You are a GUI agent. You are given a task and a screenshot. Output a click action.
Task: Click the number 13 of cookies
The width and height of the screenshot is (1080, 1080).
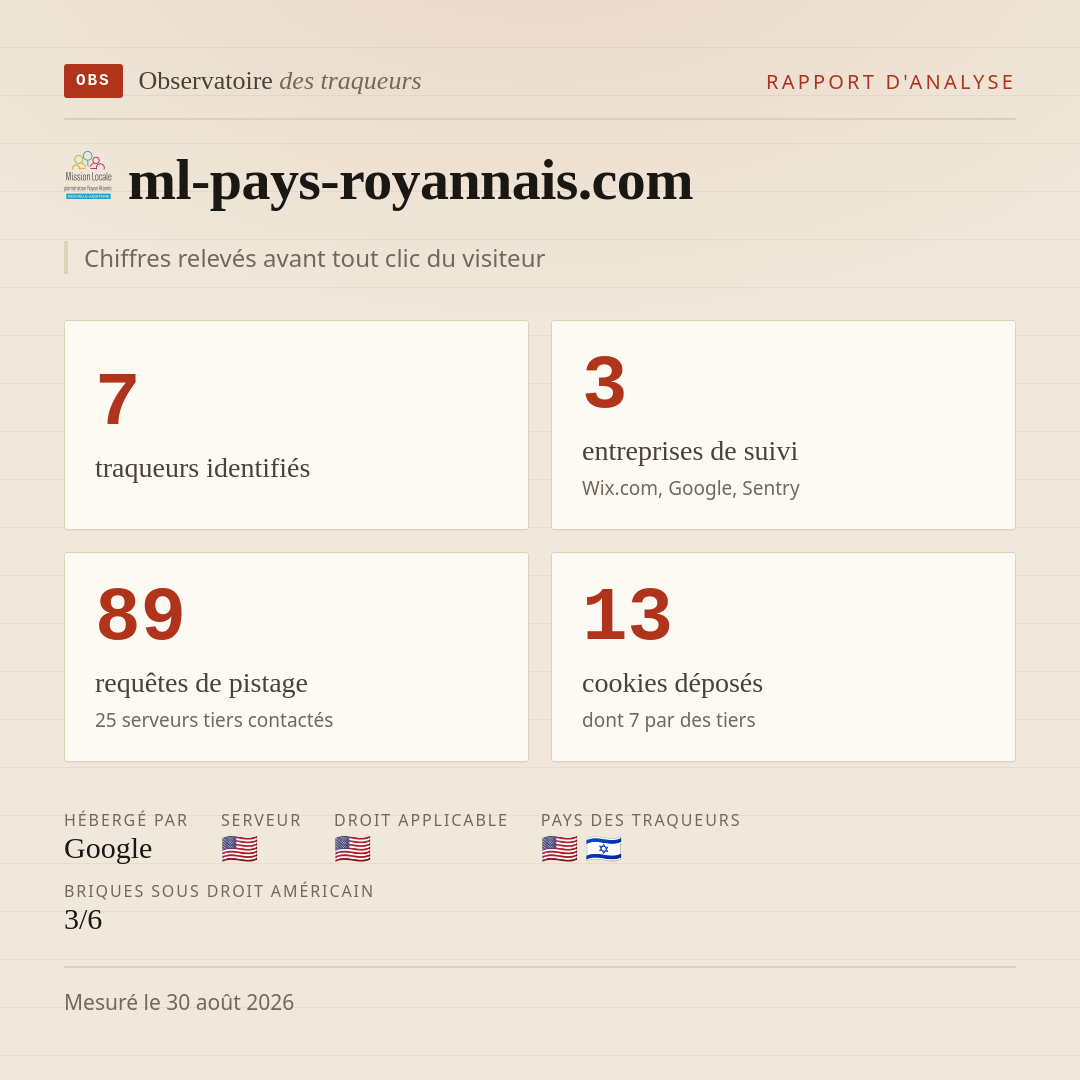coord(627,614)
